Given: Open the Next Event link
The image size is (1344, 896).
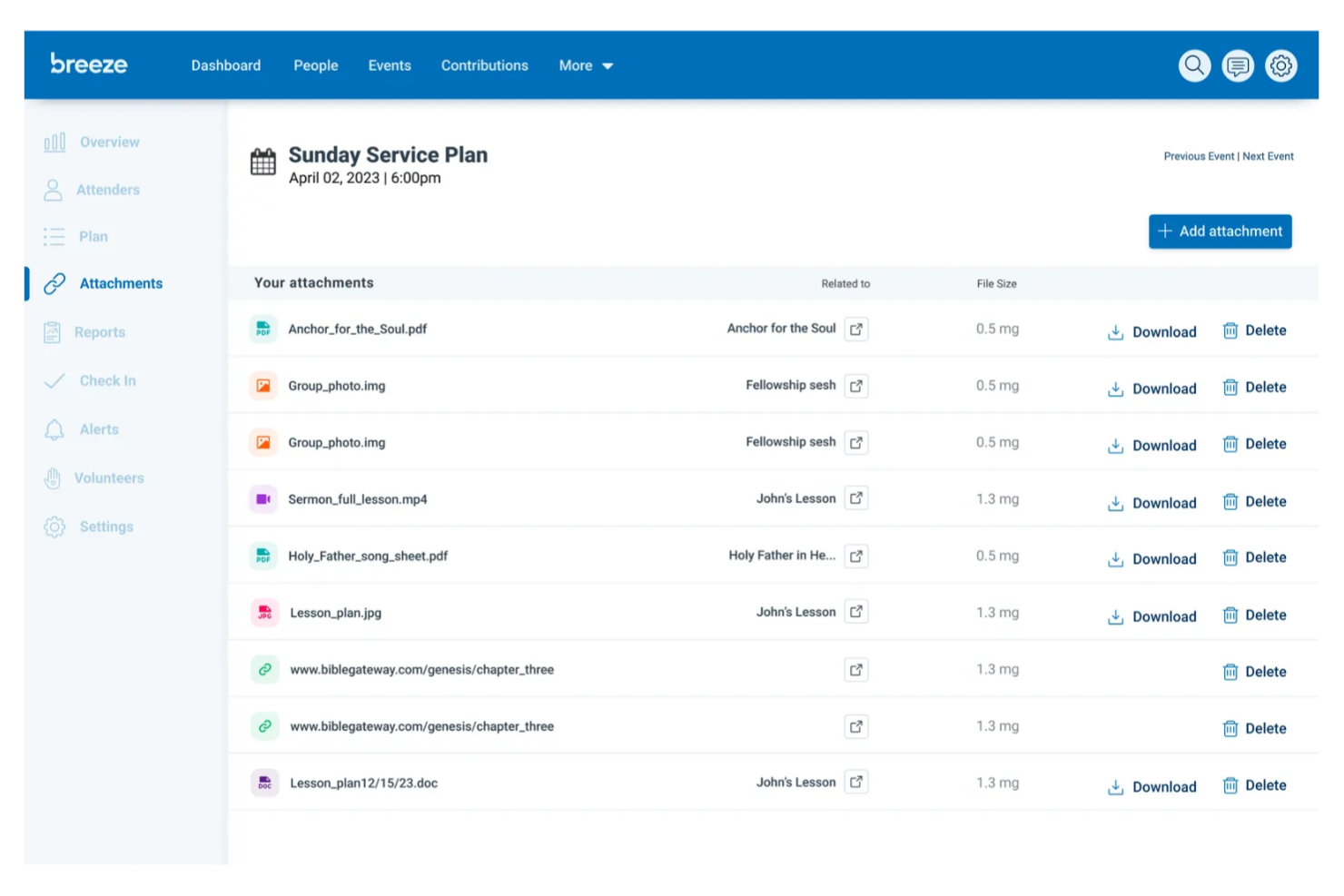Looking at the screenshot, I should pos(1268,155).
